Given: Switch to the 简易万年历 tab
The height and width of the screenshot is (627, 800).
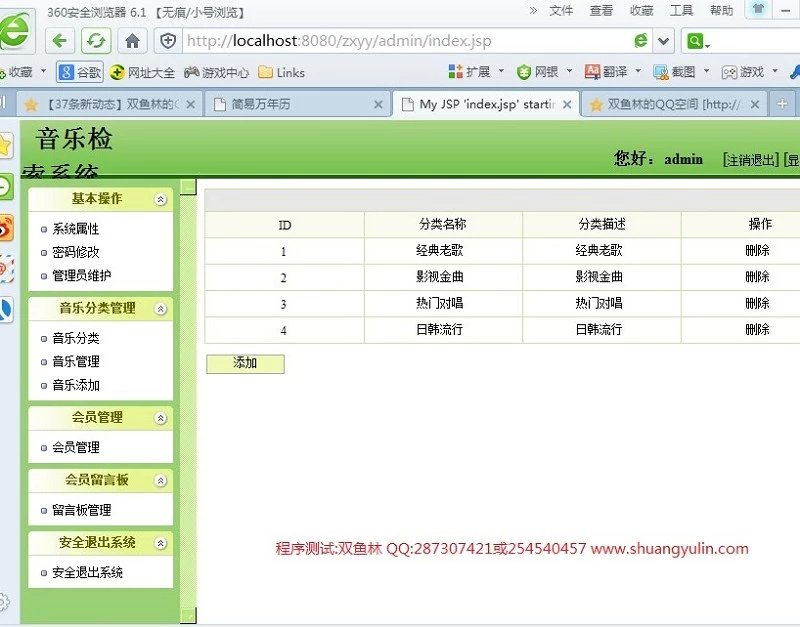Looking at the screenshot, I should (298, 104).
